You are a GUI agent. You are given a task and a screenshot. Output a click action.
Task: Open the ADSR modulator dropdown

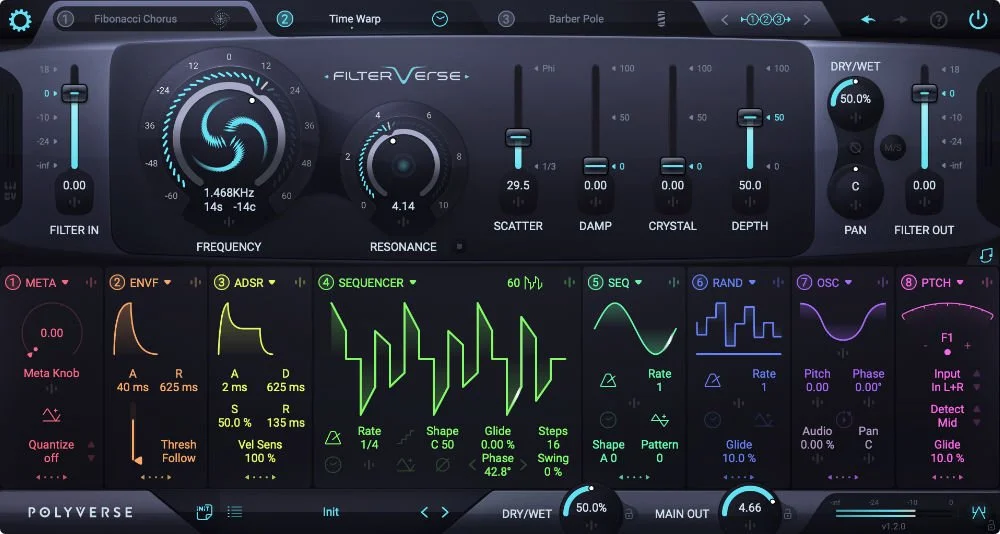[272, 283]
